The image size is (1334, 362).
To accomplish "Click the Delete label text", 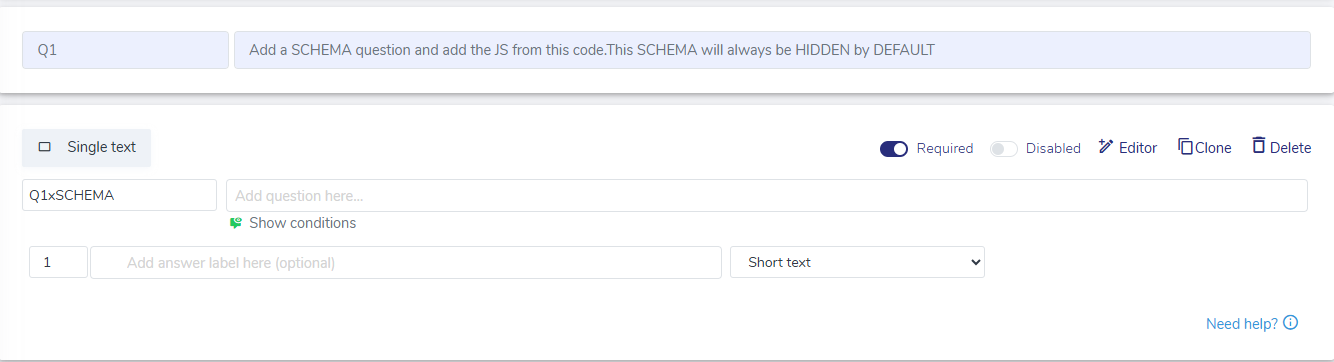I will pyautogui.click(x=1290, y=148).
